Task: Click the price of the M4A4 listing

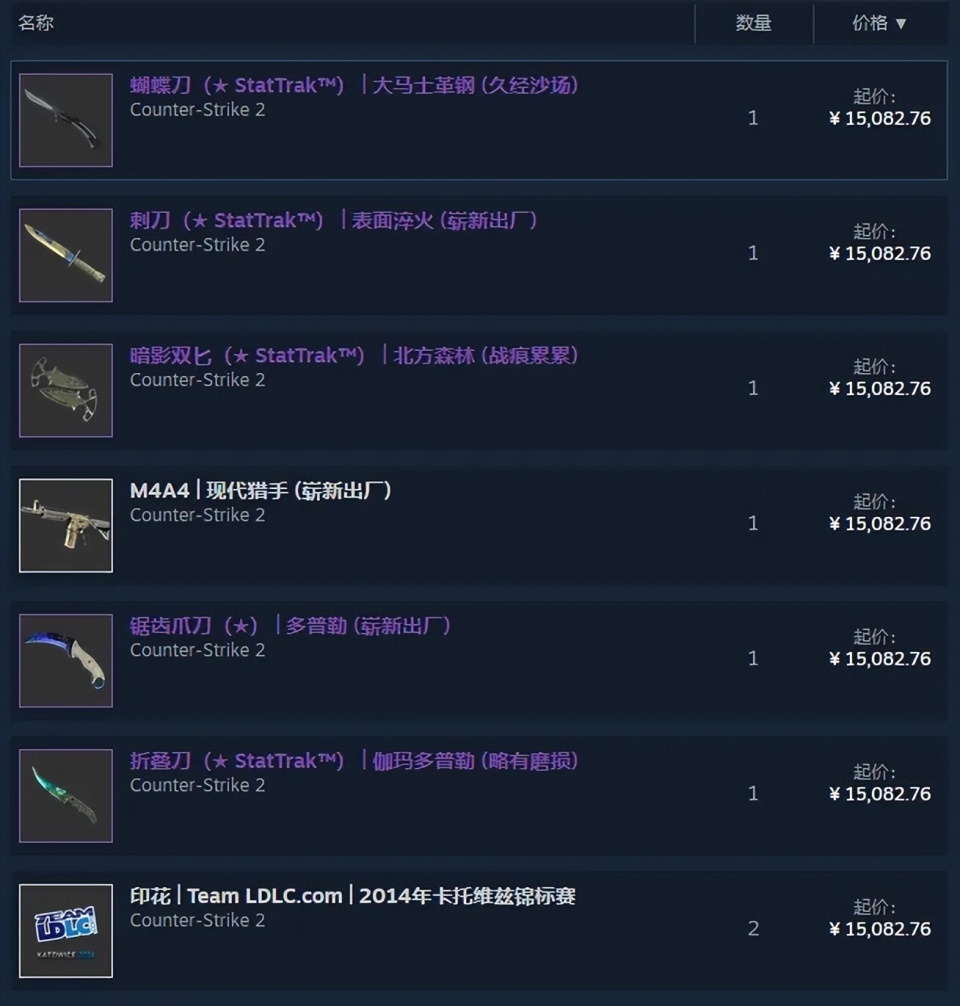Action: coord(880,524)
